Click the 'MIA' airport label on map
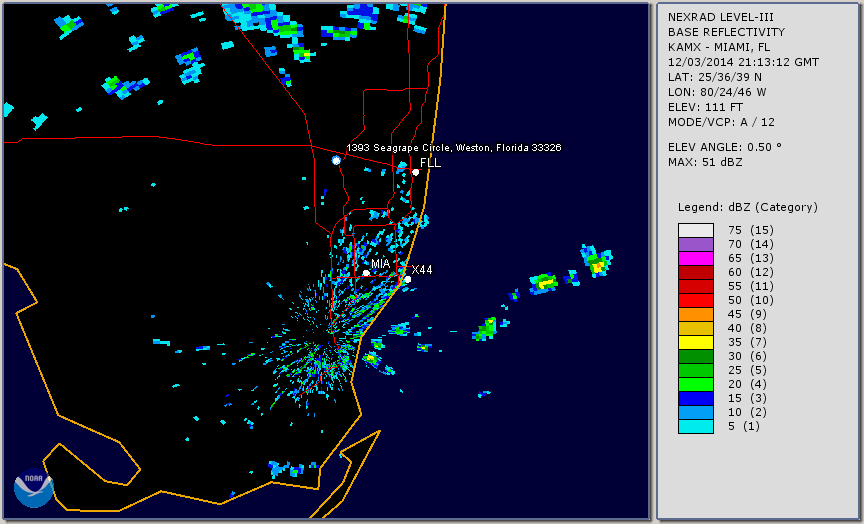The width and height of the screenshot is (864, 524). tap(380, 264)
